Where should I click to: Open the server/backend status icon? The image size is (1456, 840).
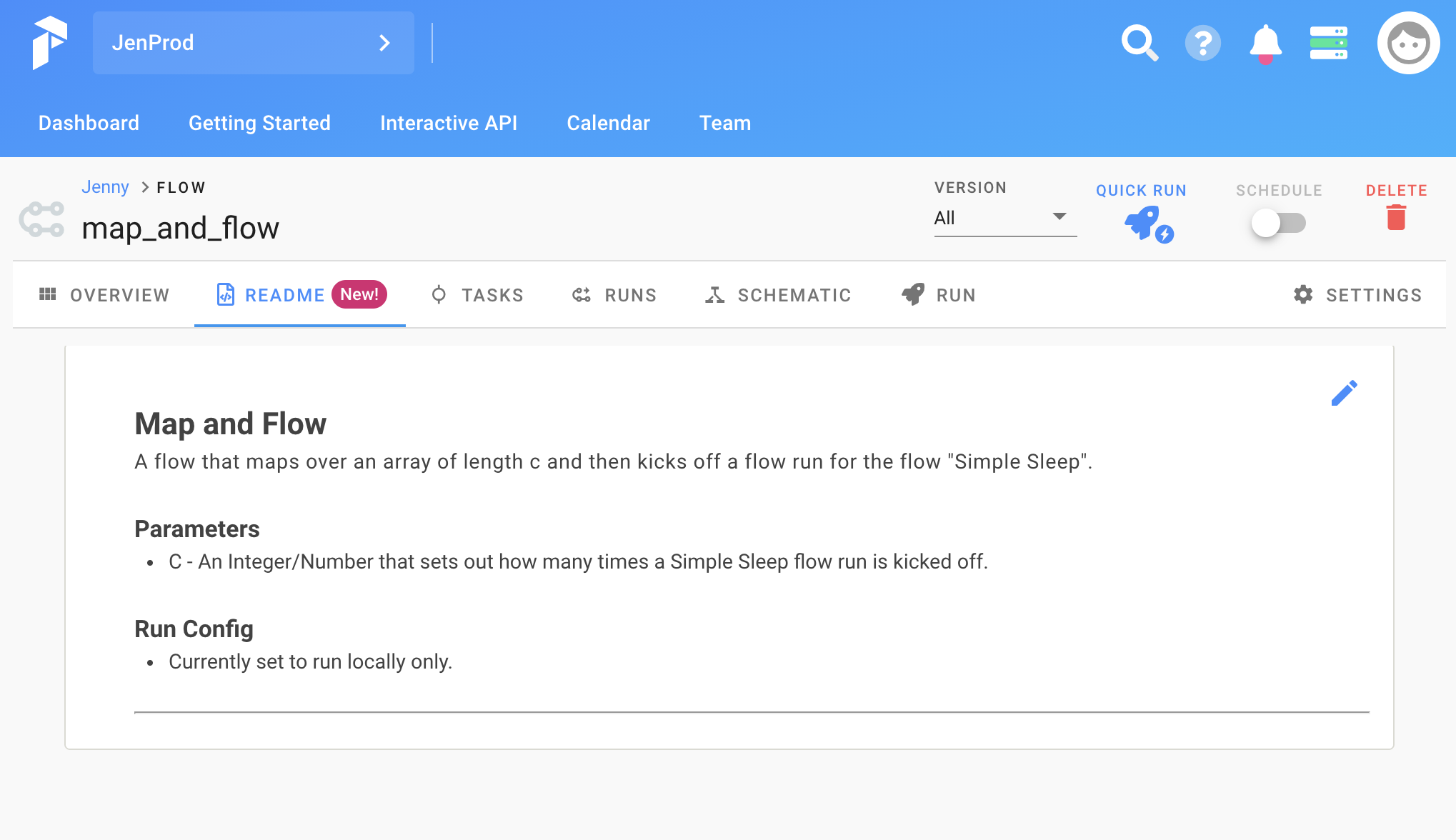pyautogui.click(x=1328, y=43)
